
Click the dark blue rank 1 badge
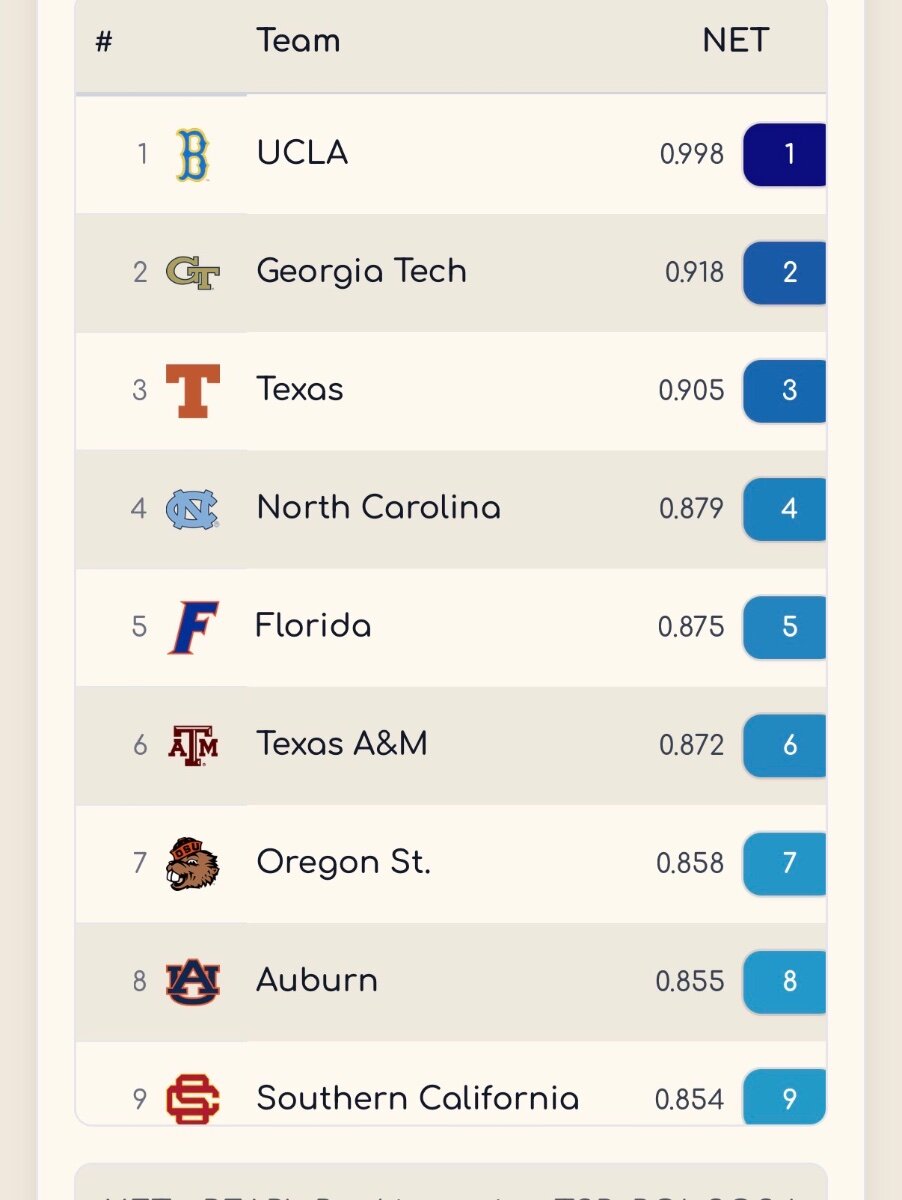[x=788, y=154]
